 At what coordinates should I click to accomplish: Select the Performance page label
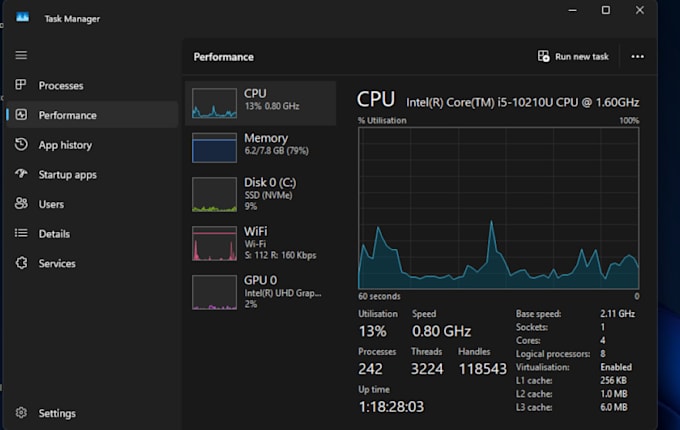tap(68, 115)
